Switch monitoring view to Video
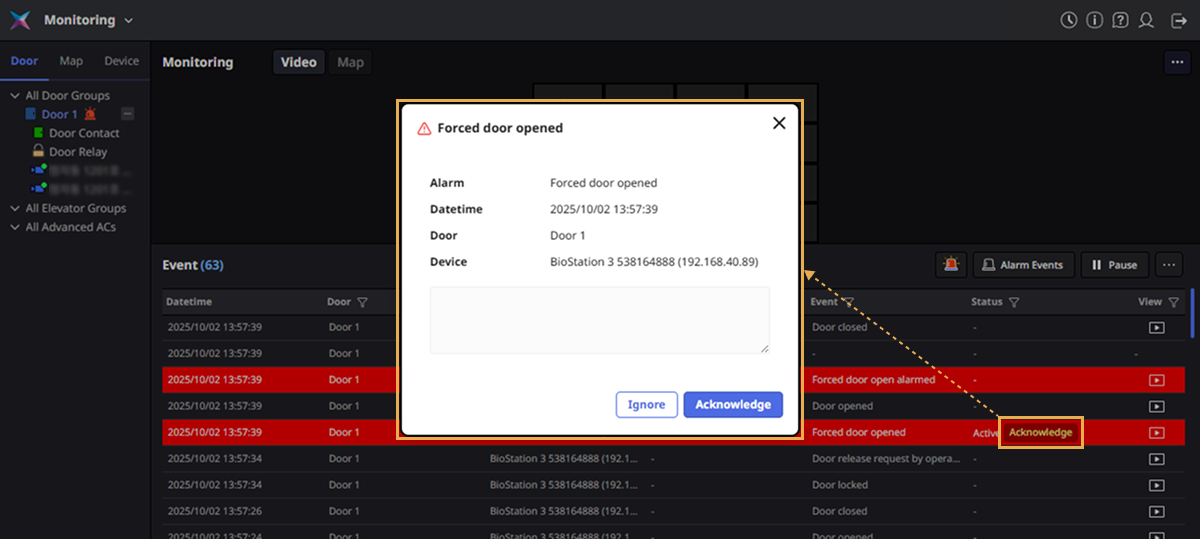Viewport: 1200px width, 539px height. point(298,62)
